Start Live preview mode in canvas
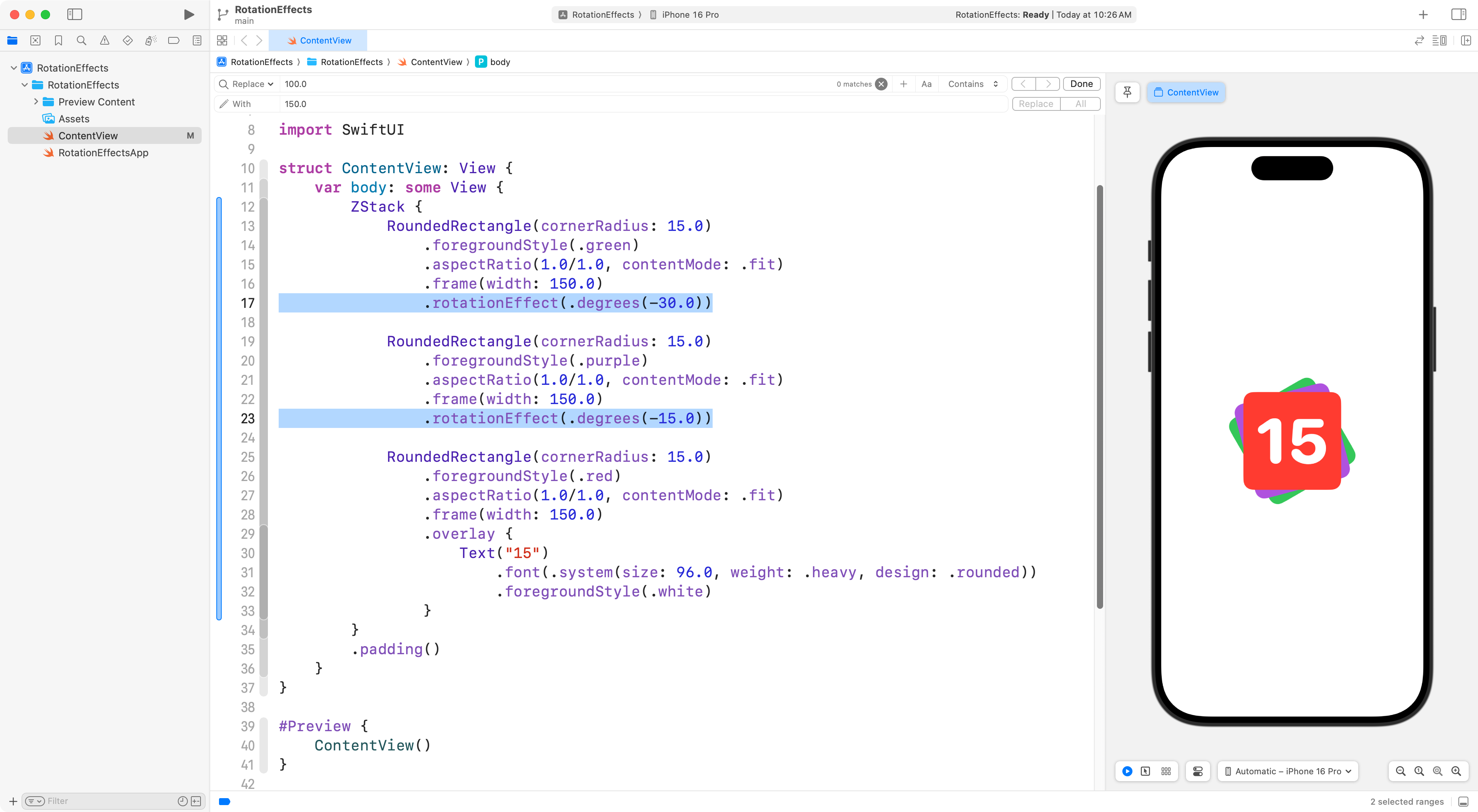 click(x=1127, y=771)
